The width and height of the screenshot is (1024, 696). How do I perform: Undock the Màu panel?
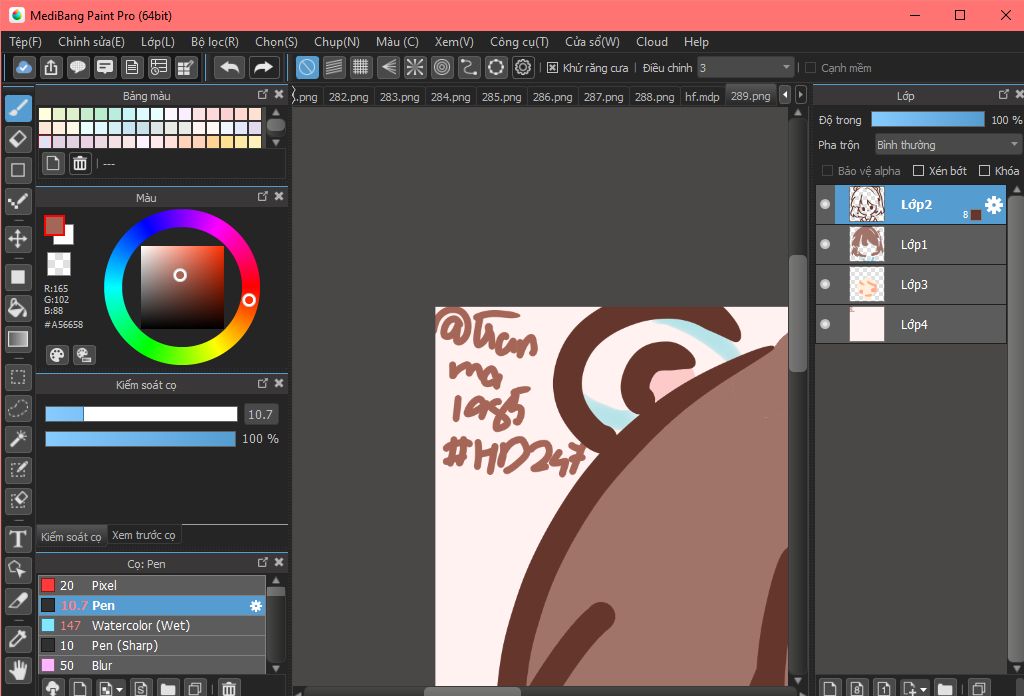pos(263,197)
